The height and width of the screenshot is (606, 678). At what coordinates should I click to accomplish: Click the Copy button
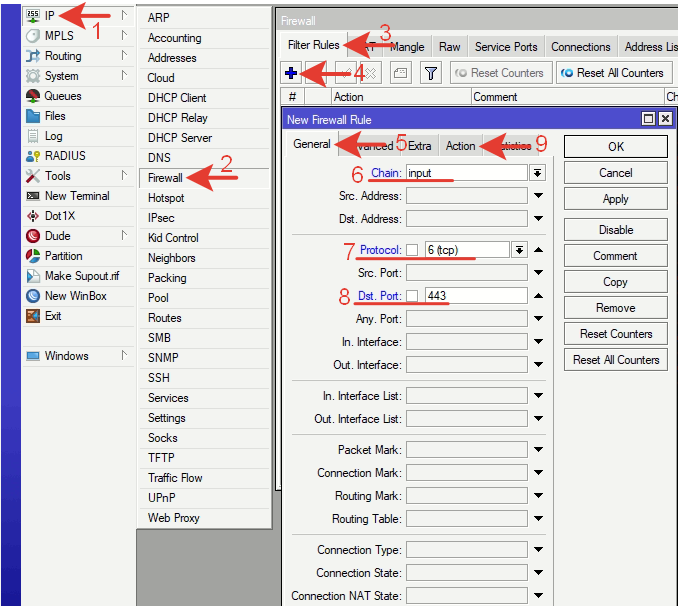pos(616,282)
